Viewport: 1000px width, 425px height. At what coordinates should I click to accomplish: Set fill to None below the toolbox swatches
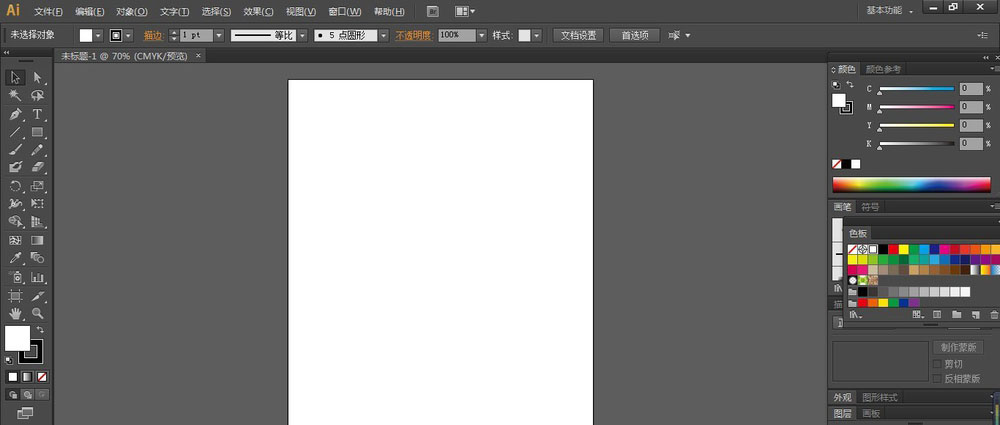coord(42,377)
